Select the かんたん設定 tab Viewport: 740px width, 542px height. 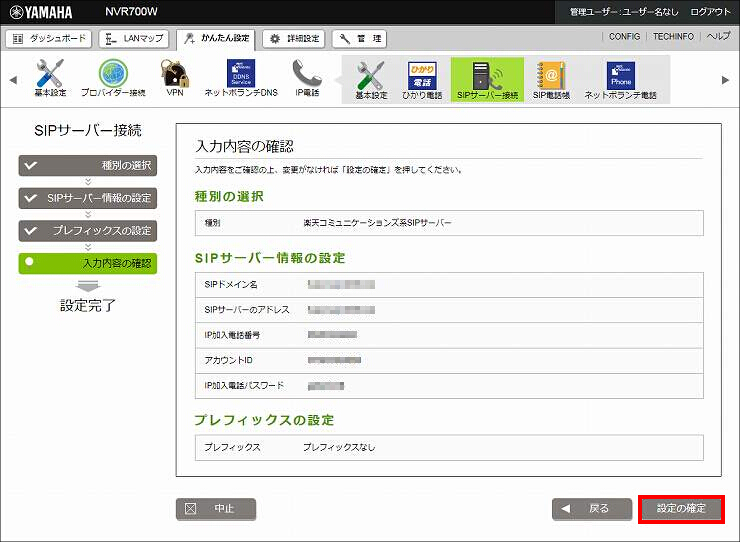coord(216,40)
